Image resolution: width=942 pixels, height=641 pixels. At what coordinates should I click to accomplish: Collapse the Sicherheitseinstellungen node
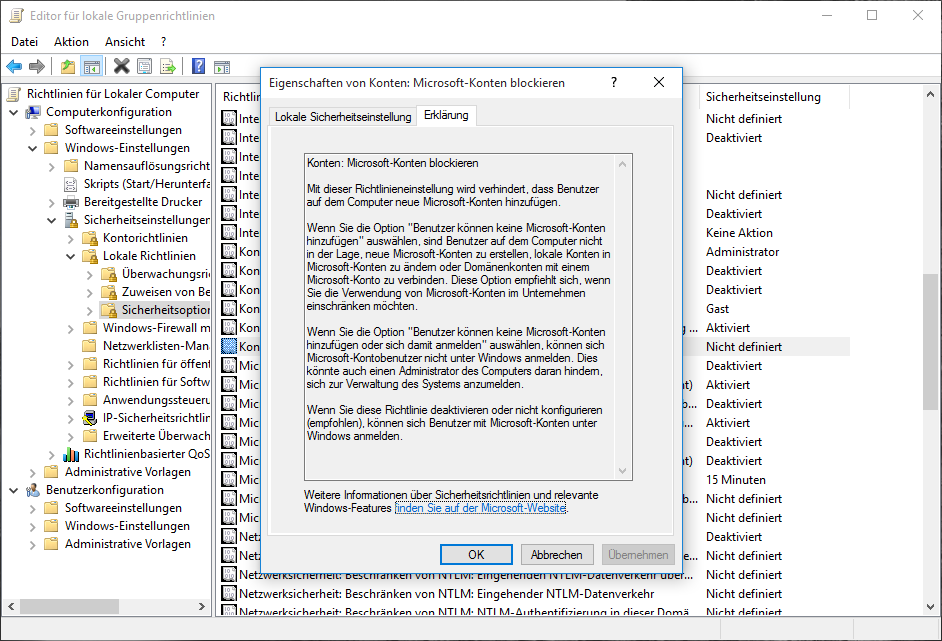pos(52,220)
